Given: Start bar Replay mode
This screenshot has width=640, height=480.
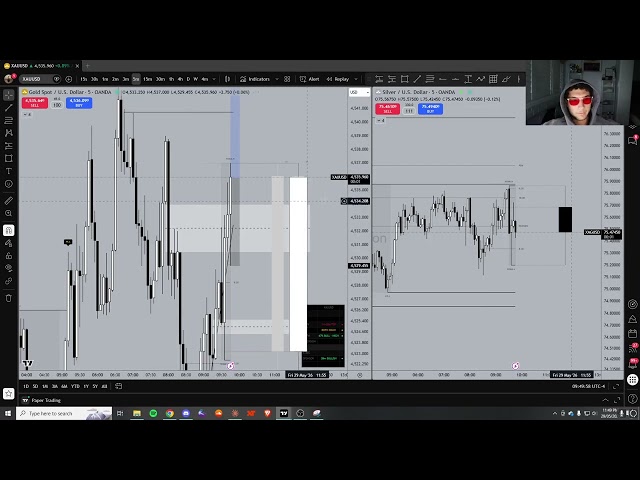Looking at the screenshot, I should click(338, 79).
